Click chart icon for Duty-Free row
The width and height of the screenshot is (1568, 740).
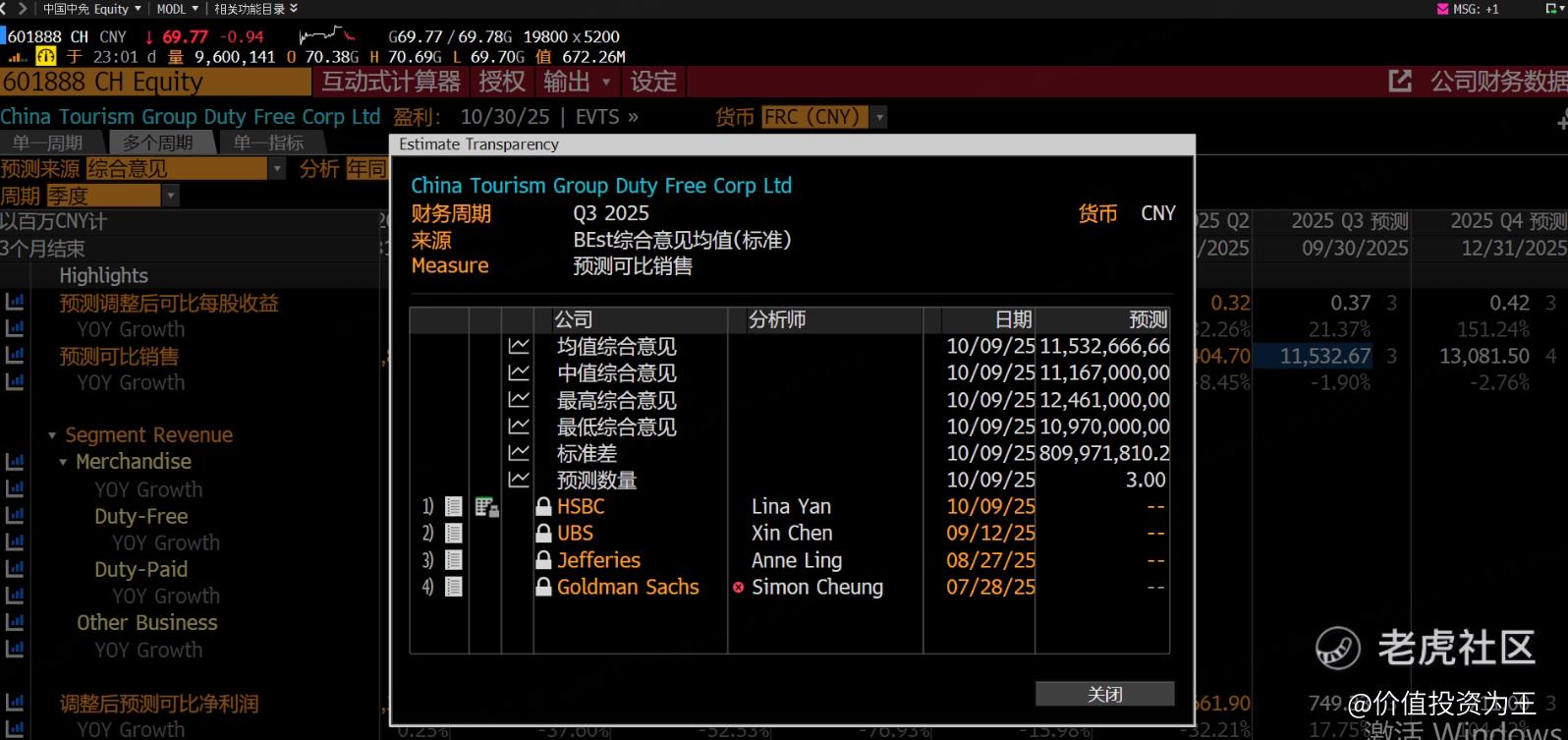tap(15, 516)
